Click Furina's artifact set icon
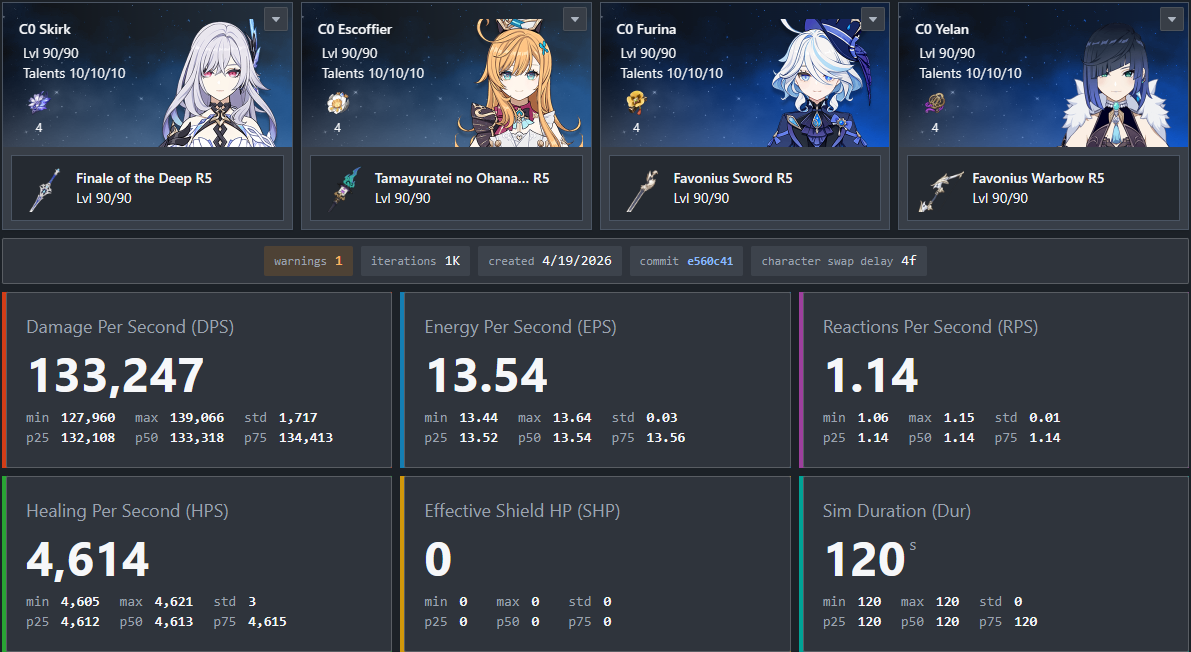This screenshot has height=652, width=1191. pos(636,102)
